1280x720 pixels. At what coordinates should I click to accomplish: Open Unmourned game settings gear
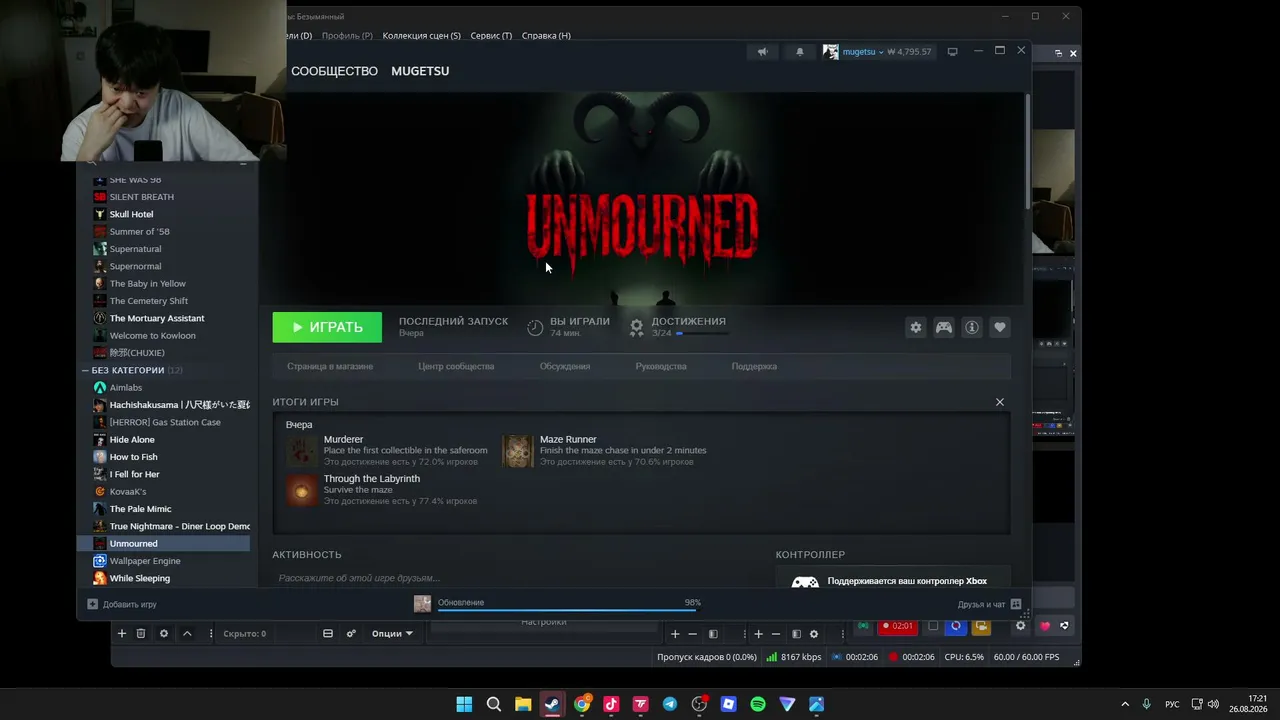(915, 327)
